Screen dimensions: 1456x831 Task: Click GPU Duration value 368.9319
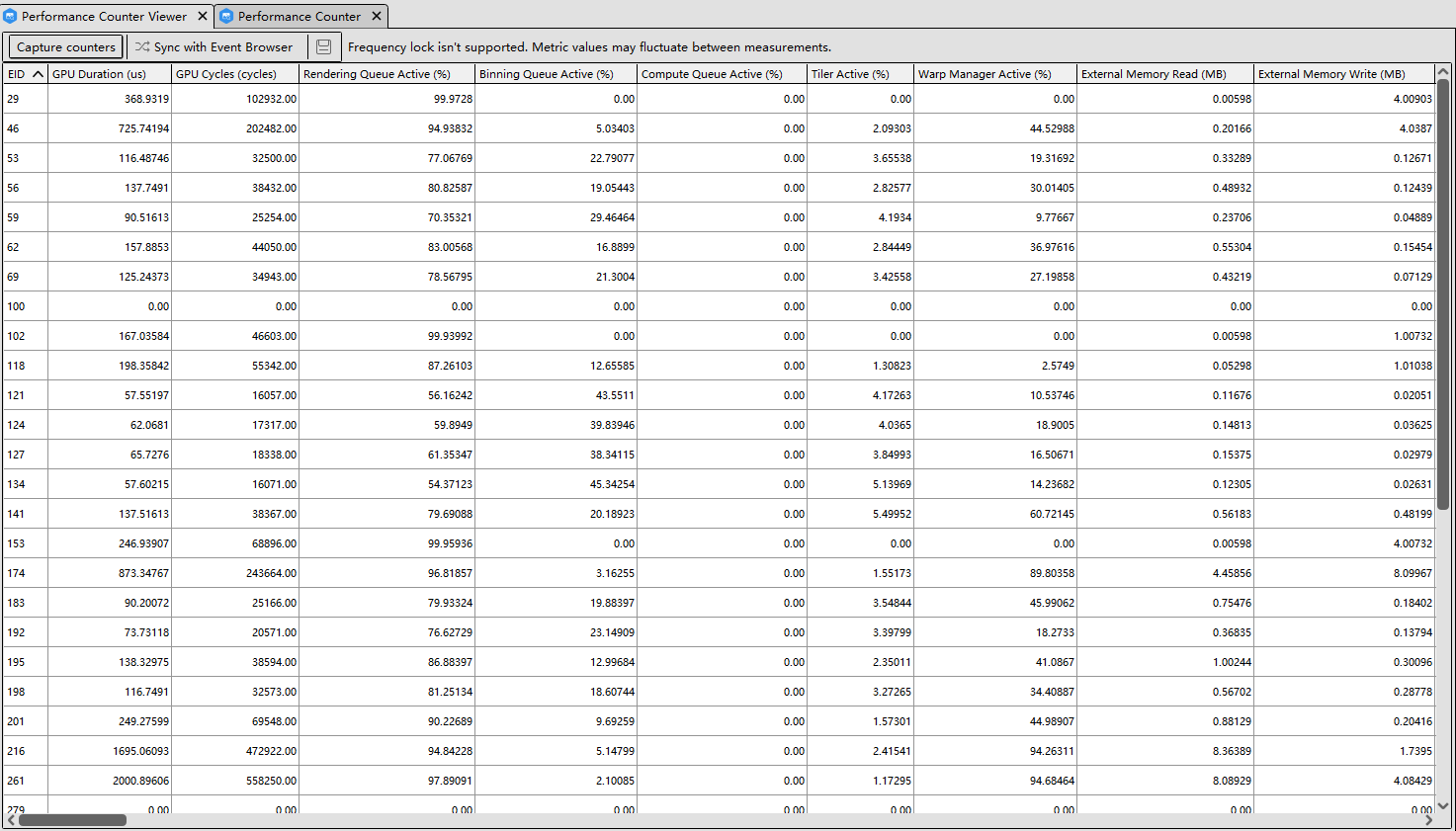[x=146, y=99]
